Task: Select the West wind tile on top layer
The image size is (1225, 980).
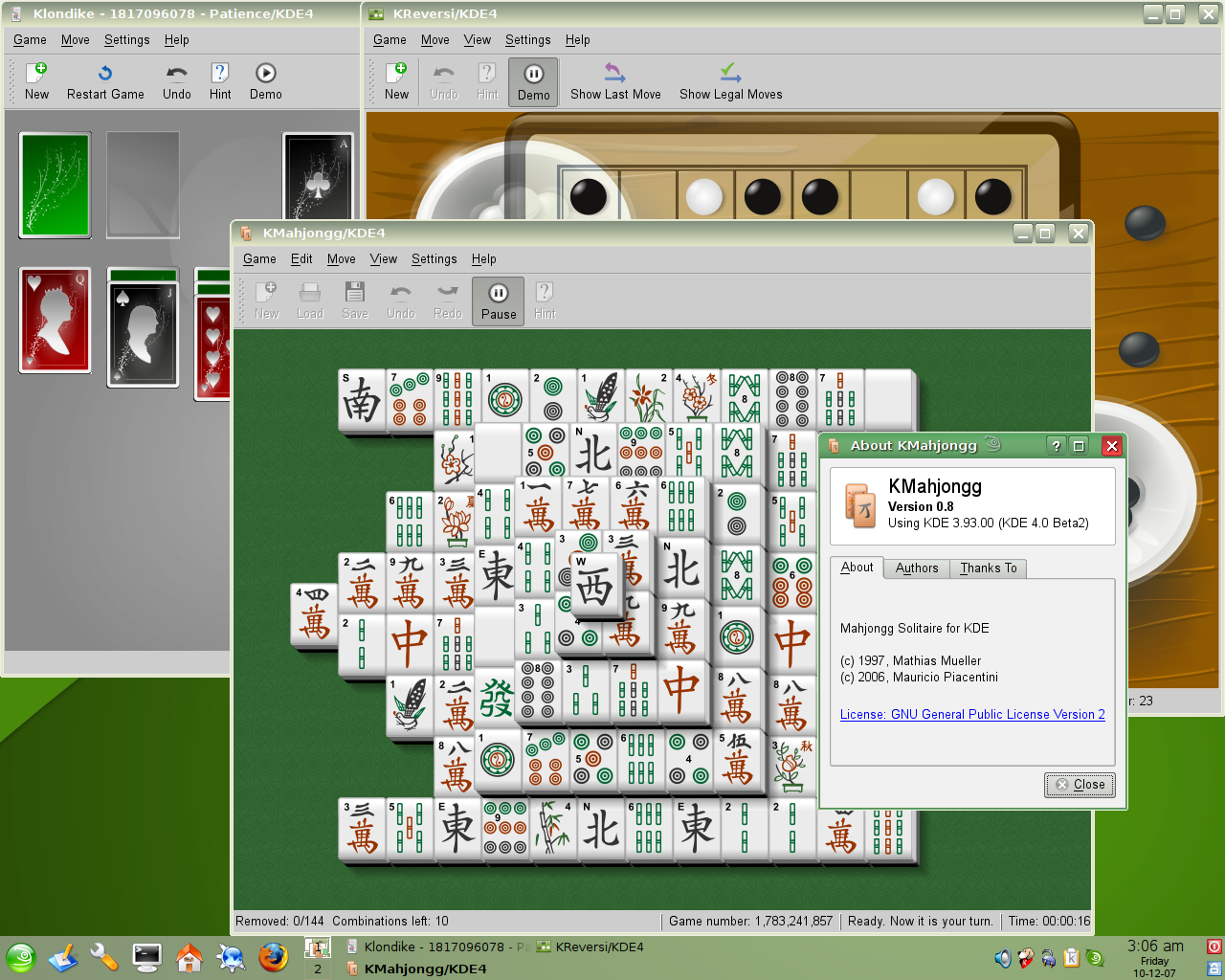Action: point(592,585)
